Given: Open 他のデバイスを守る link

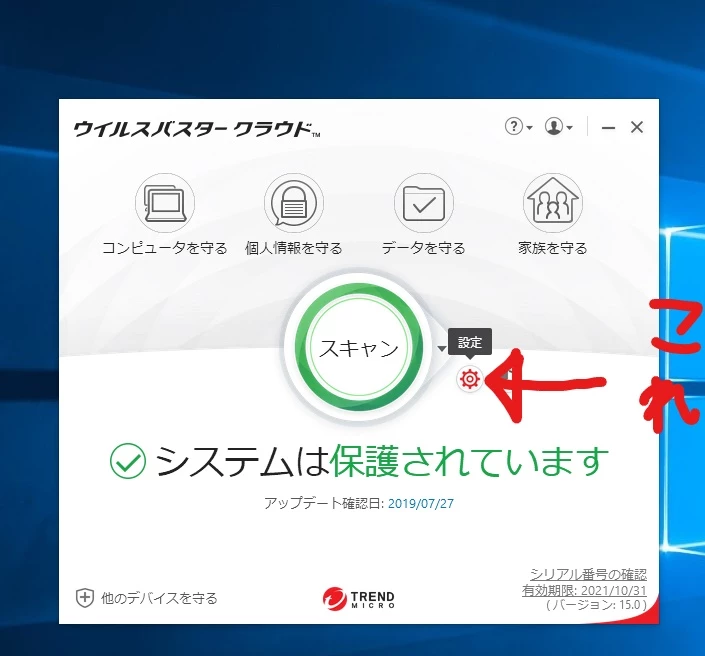Looking at the screenshot, I should [x=159, y=598].
